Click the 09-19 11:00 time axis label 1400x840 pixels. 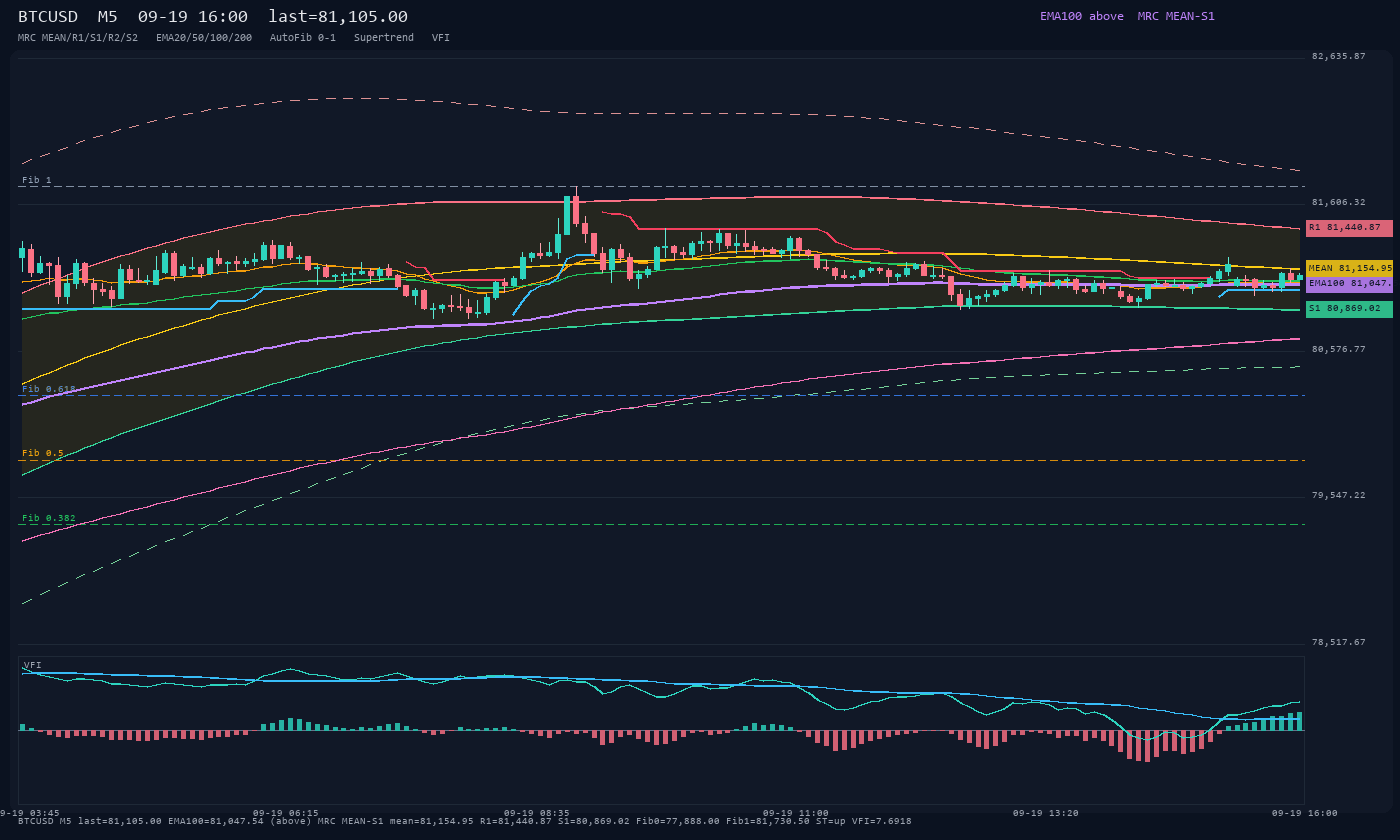(x=796, y=813)
